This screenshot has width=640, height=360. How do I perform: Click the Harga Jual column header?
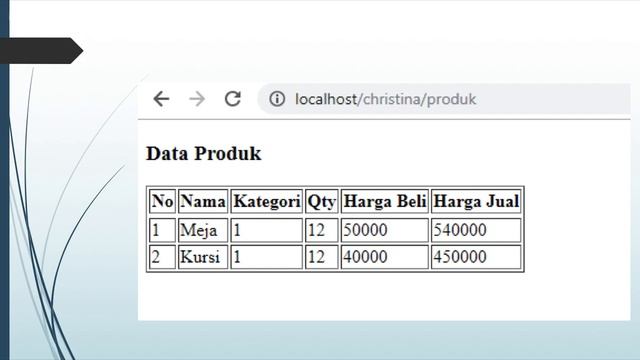pos(476,201)
